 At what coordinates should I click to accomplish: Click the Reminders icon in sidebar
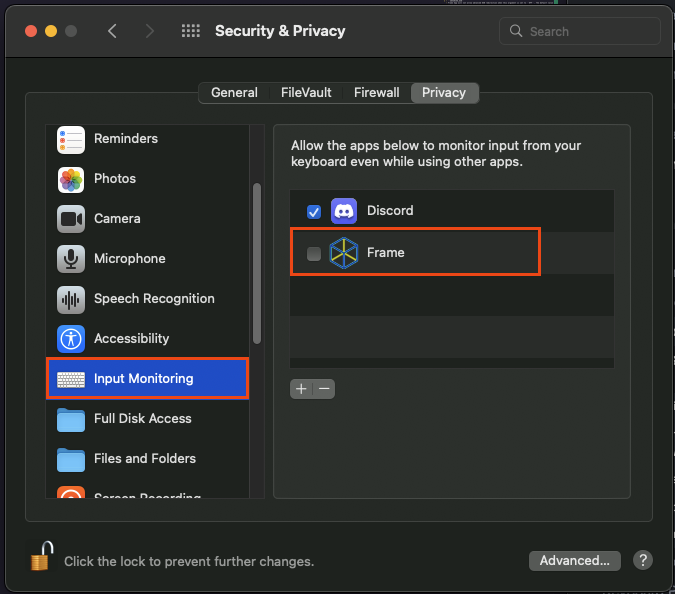click(x=71, y=139)
